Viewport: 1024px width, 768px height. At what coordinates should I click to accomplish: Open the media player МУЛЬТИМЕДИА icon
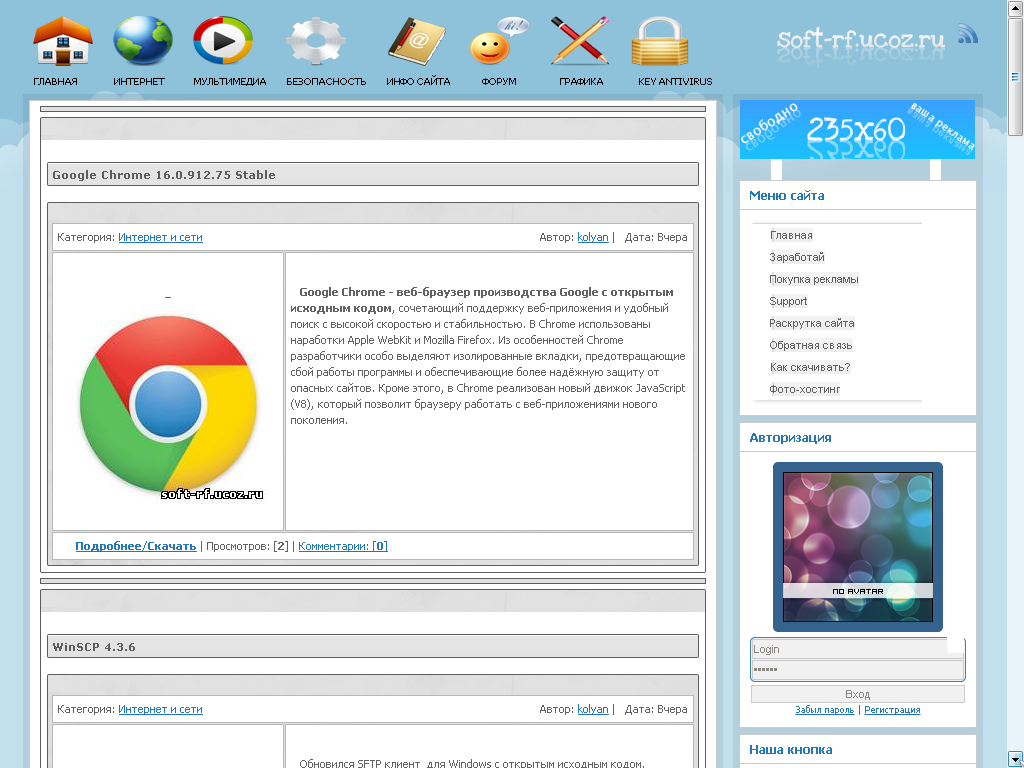pos(223,40)
